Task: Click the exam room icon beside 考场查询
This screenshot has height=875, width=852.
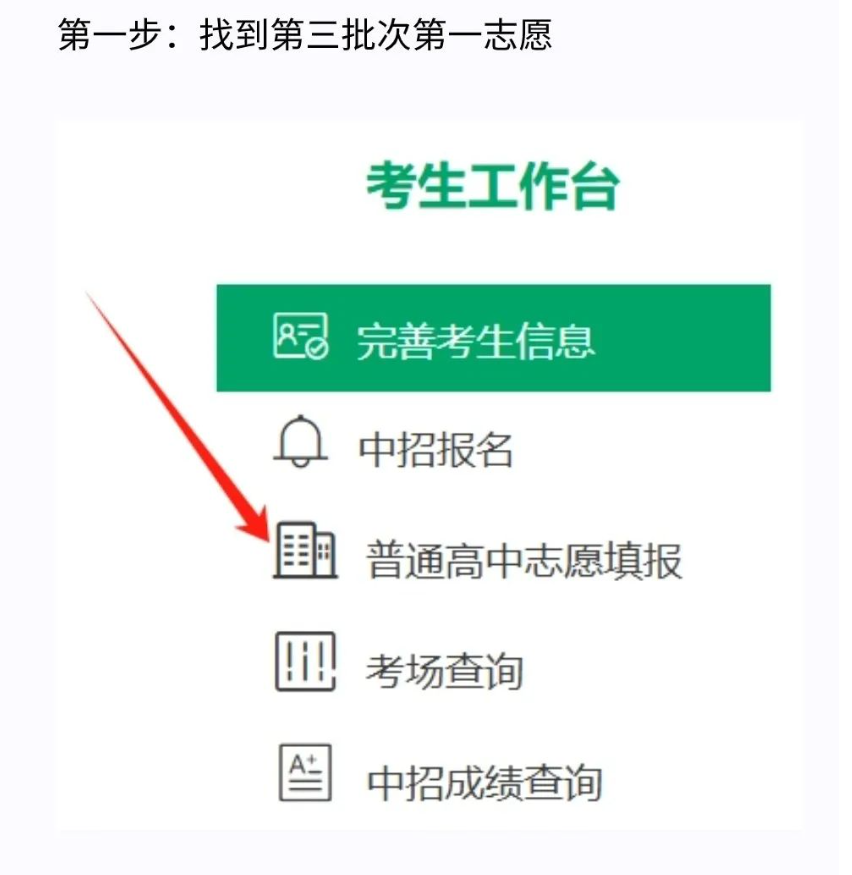Action: pyautogui.click(x=306, y=662)
